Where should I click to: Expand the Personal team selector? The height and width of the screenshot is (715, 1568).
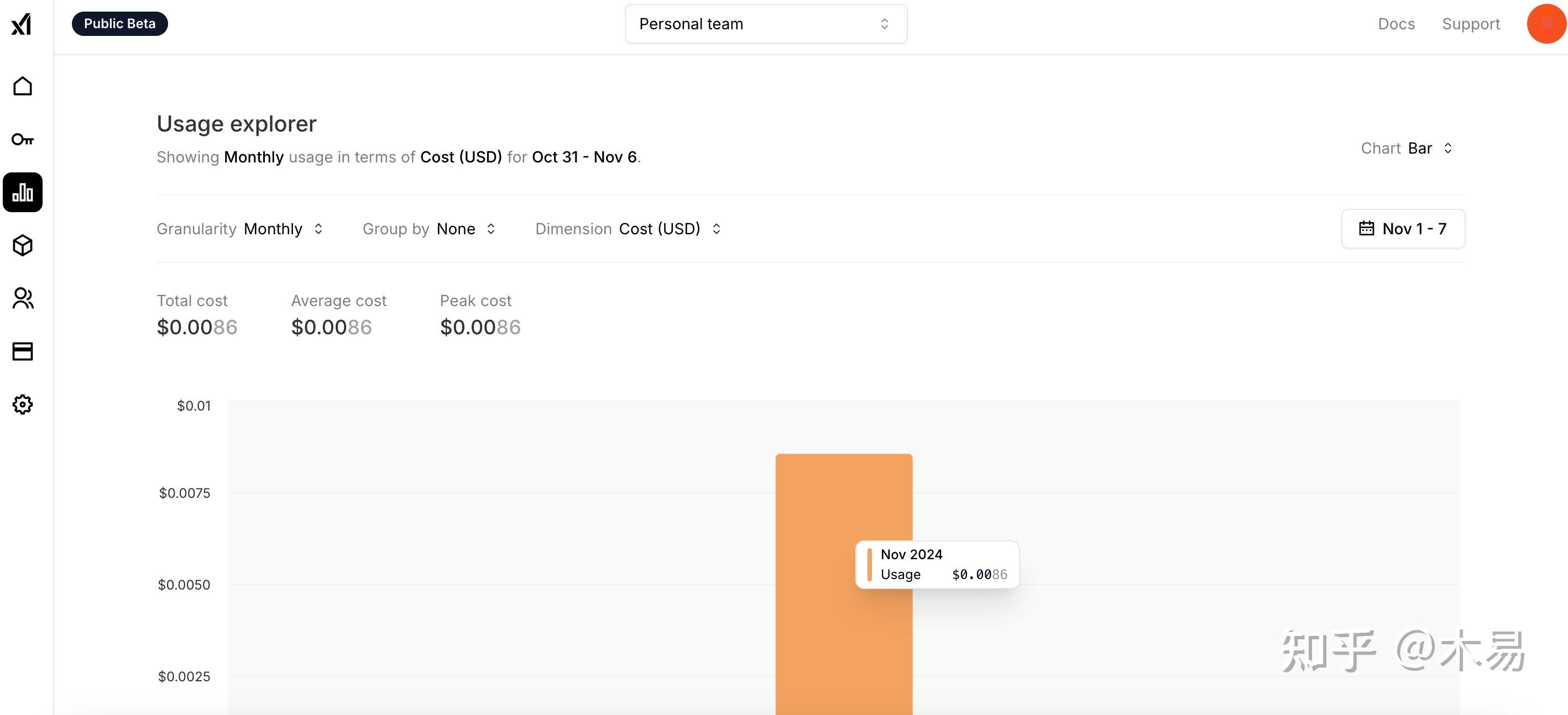tap(765, 24)
